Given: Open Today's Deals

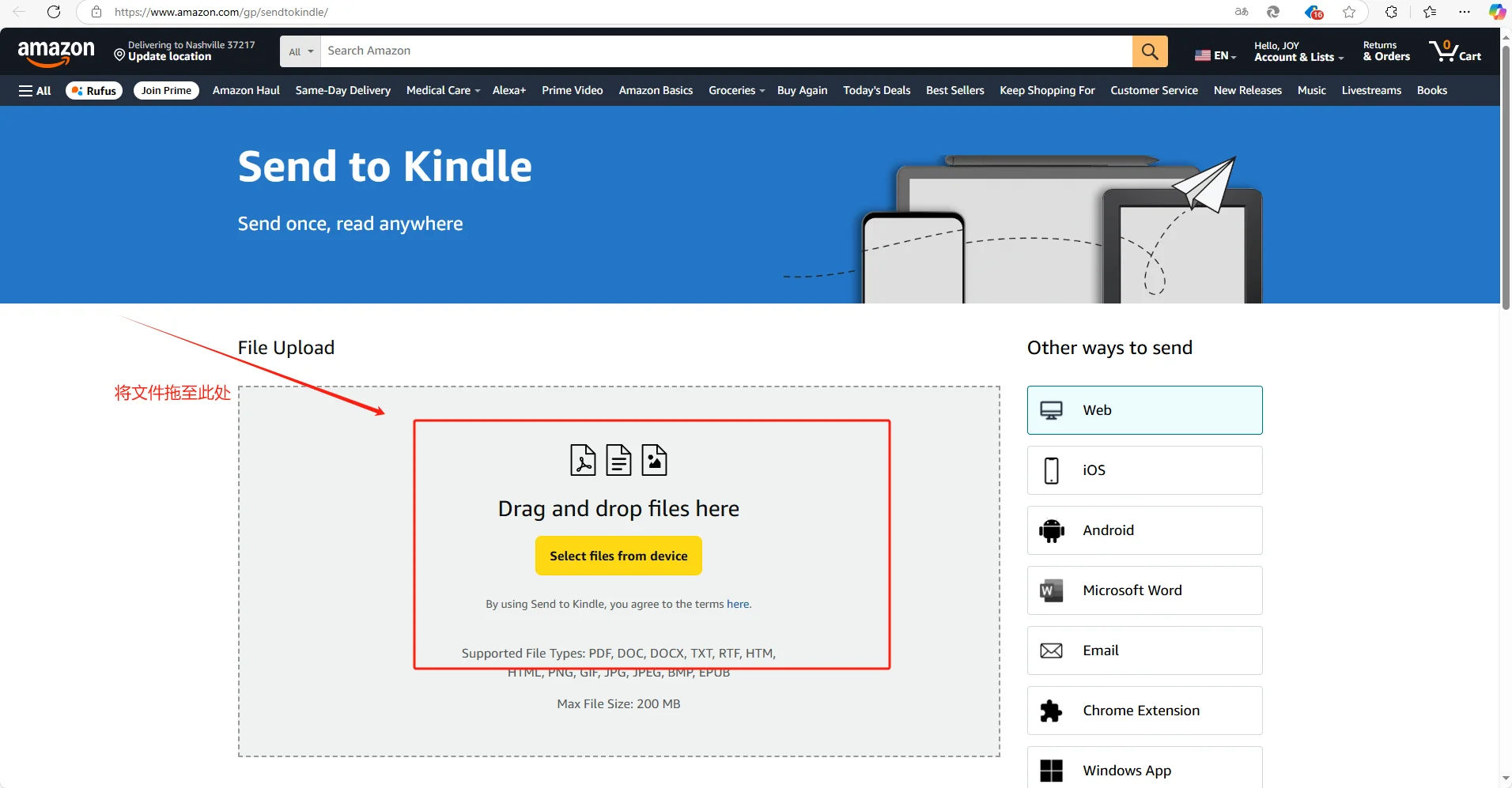Looking at the screenshot, I should pos(876,91).
